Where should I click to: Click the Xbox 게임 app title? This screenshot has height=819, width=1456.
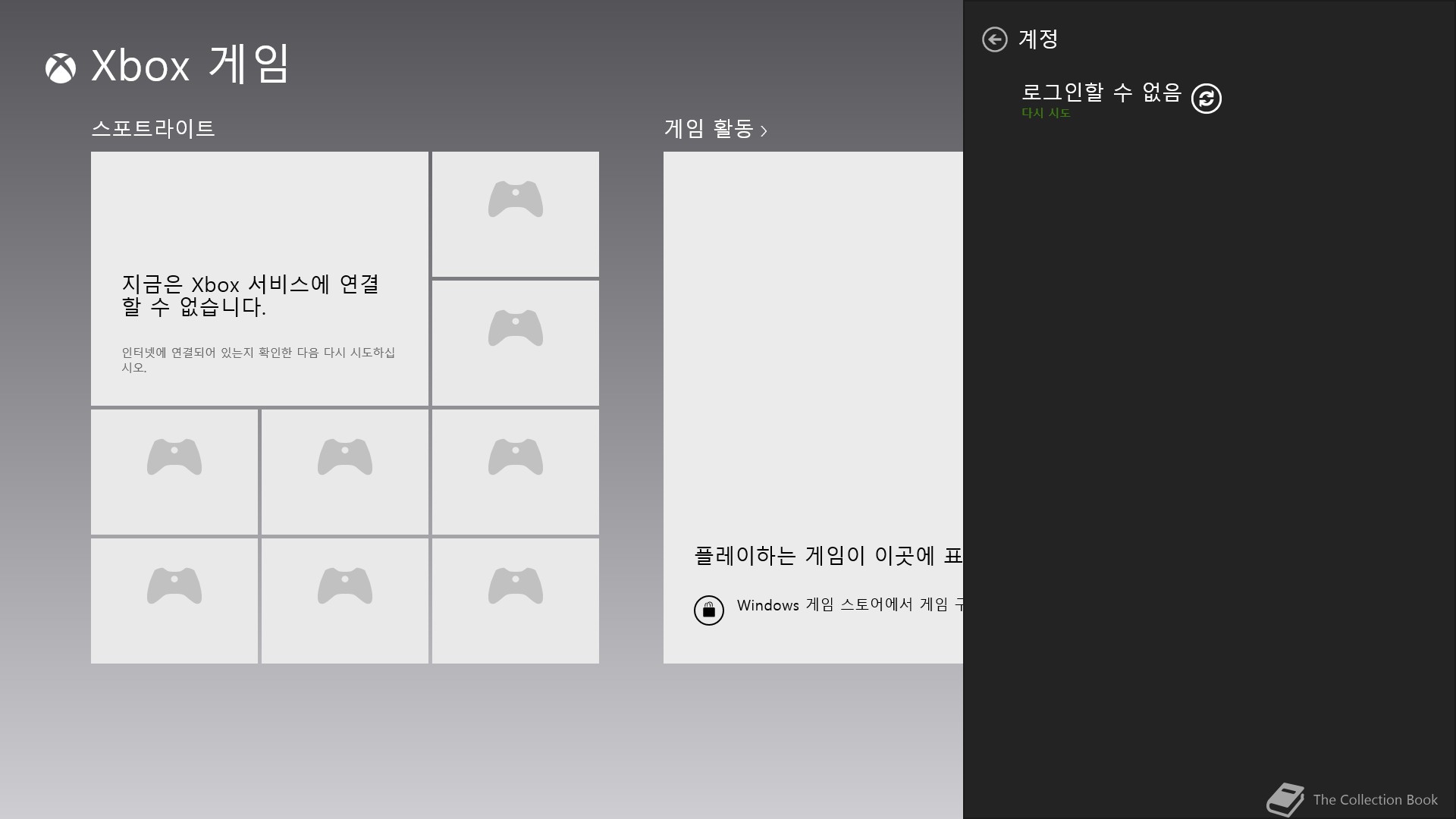pyautogui.click(x=190, y=64)
